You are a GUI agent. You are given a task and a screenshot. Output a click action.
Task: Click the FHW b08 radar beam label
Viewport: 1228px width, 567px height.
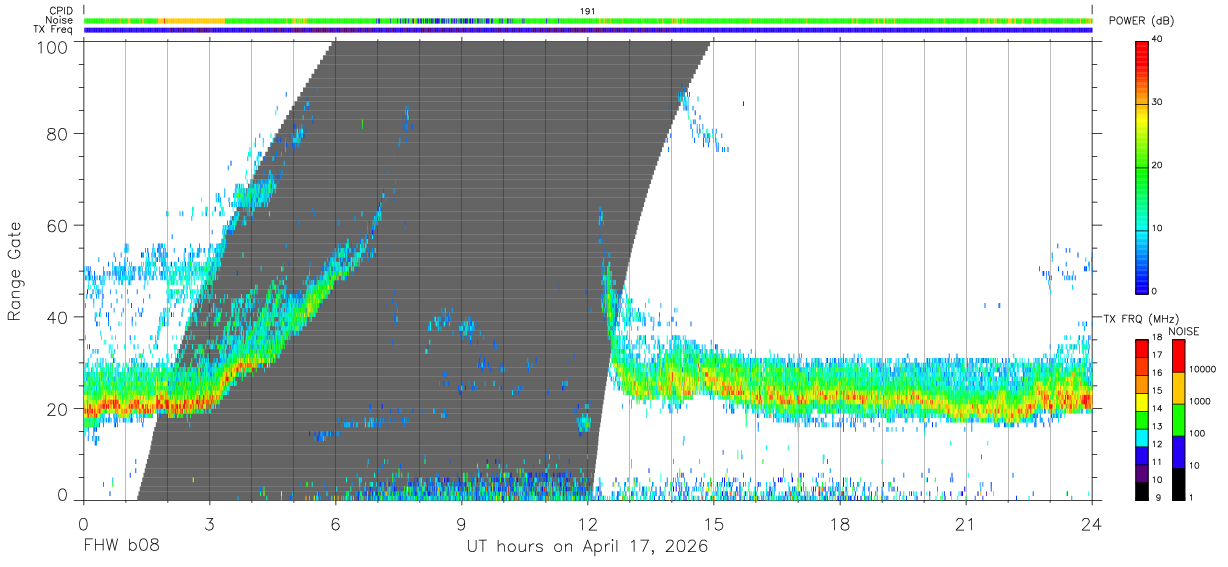tap(121, 547)
